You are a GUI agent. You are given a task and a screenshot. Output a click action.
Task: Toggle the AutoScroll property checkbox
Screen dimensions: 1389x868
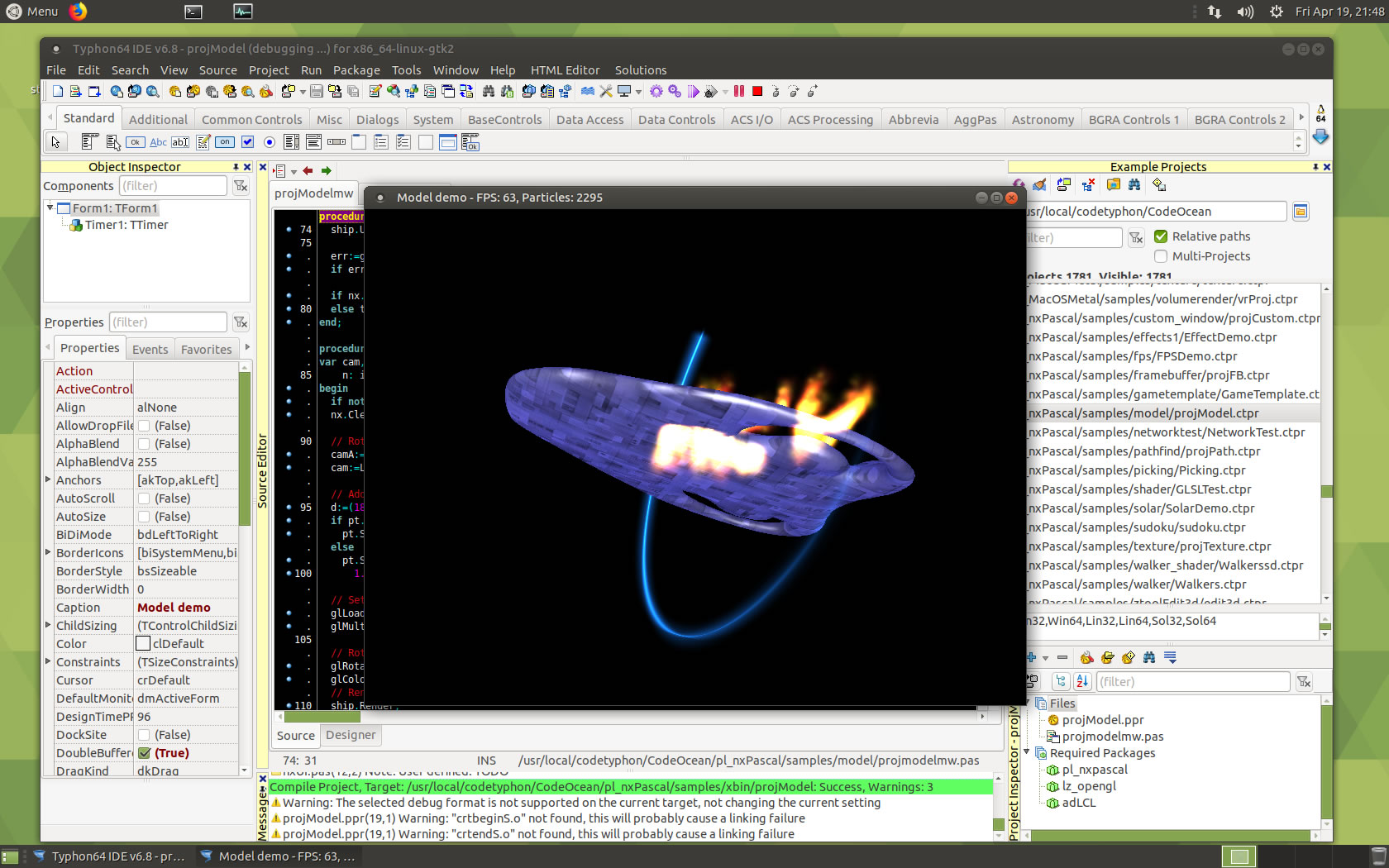[x=144, y=498]
